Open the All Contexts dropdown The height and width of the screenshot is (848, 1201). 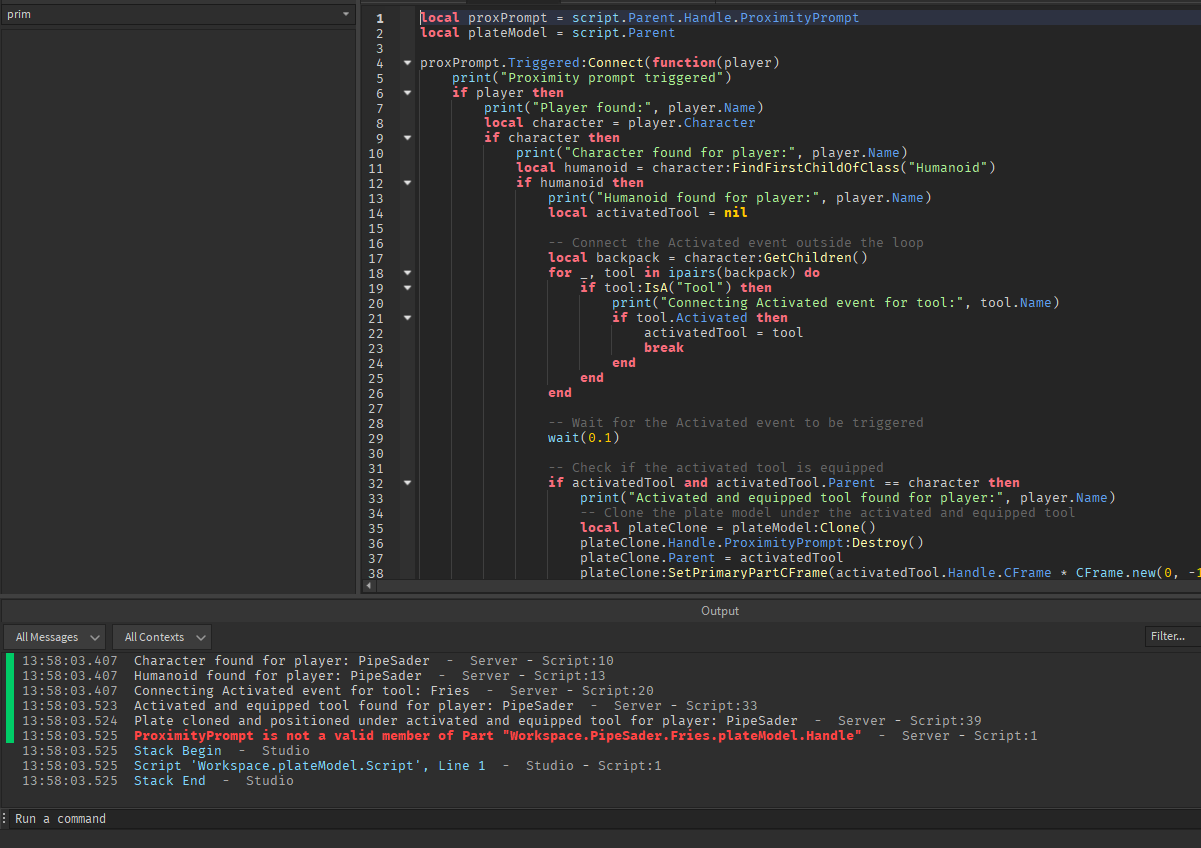point(161,636)
